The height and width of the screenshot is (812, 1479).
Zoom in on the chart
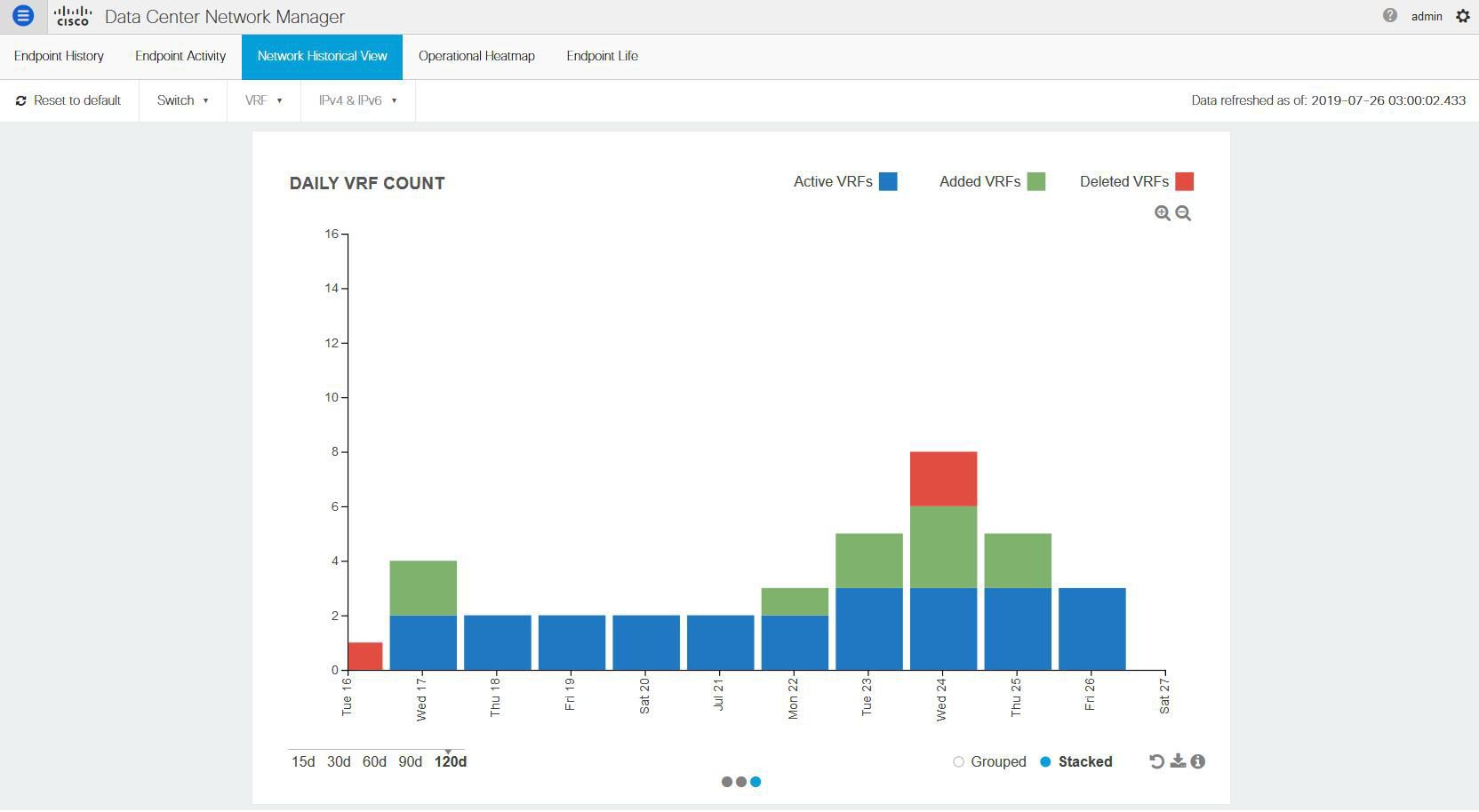pyautogui.click(x=1162, y=213)
